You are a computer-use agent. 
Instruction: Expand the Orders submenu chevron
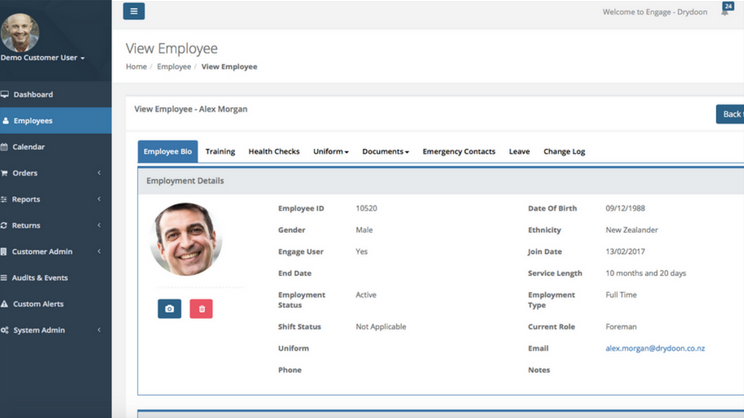[99, 173]
